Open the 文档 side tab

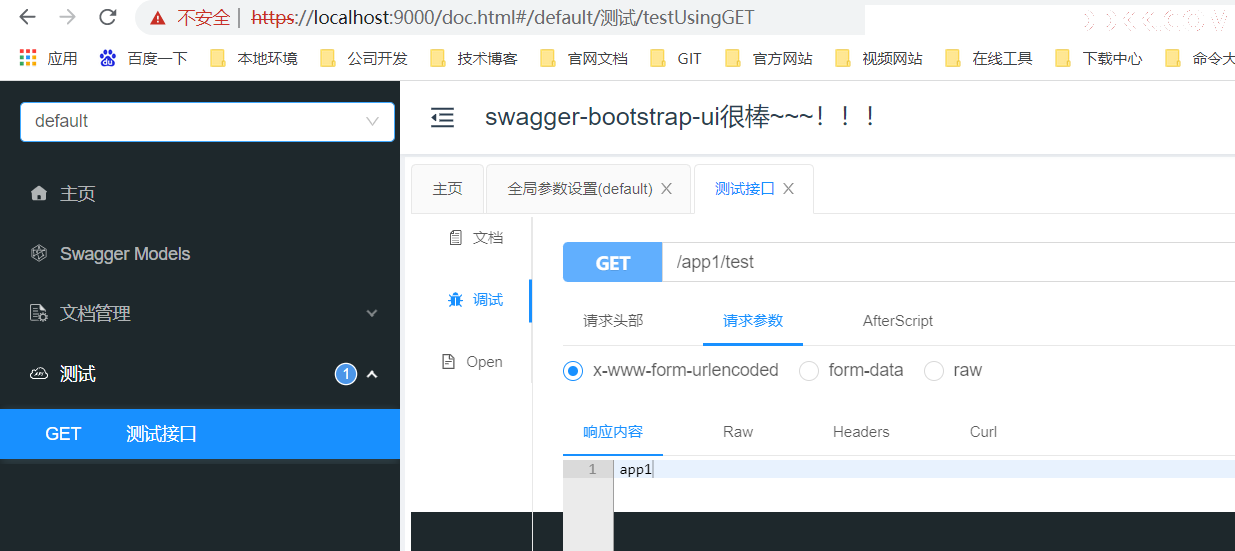click(x=476, y=238)
